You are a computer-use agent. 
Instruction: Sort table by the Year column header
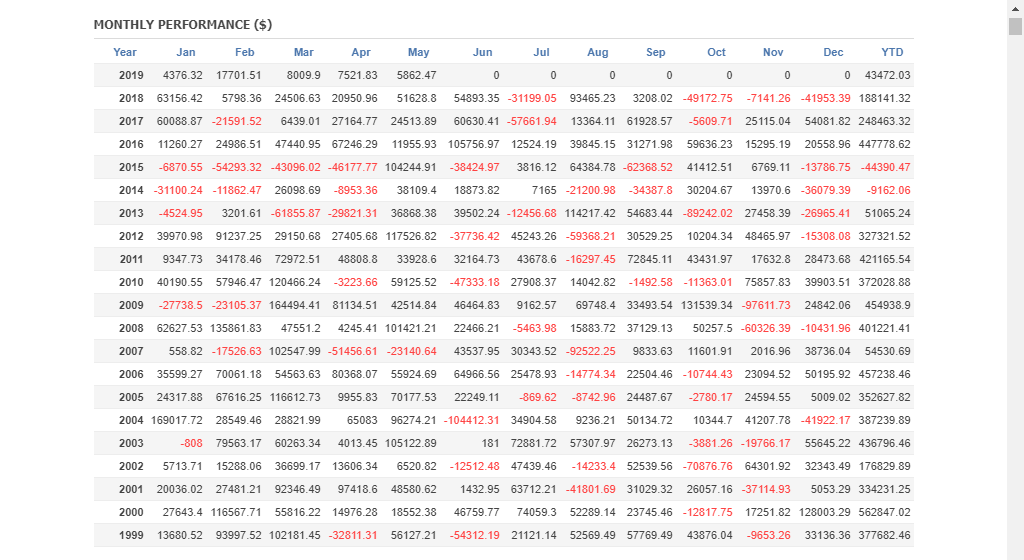point(125,52)
